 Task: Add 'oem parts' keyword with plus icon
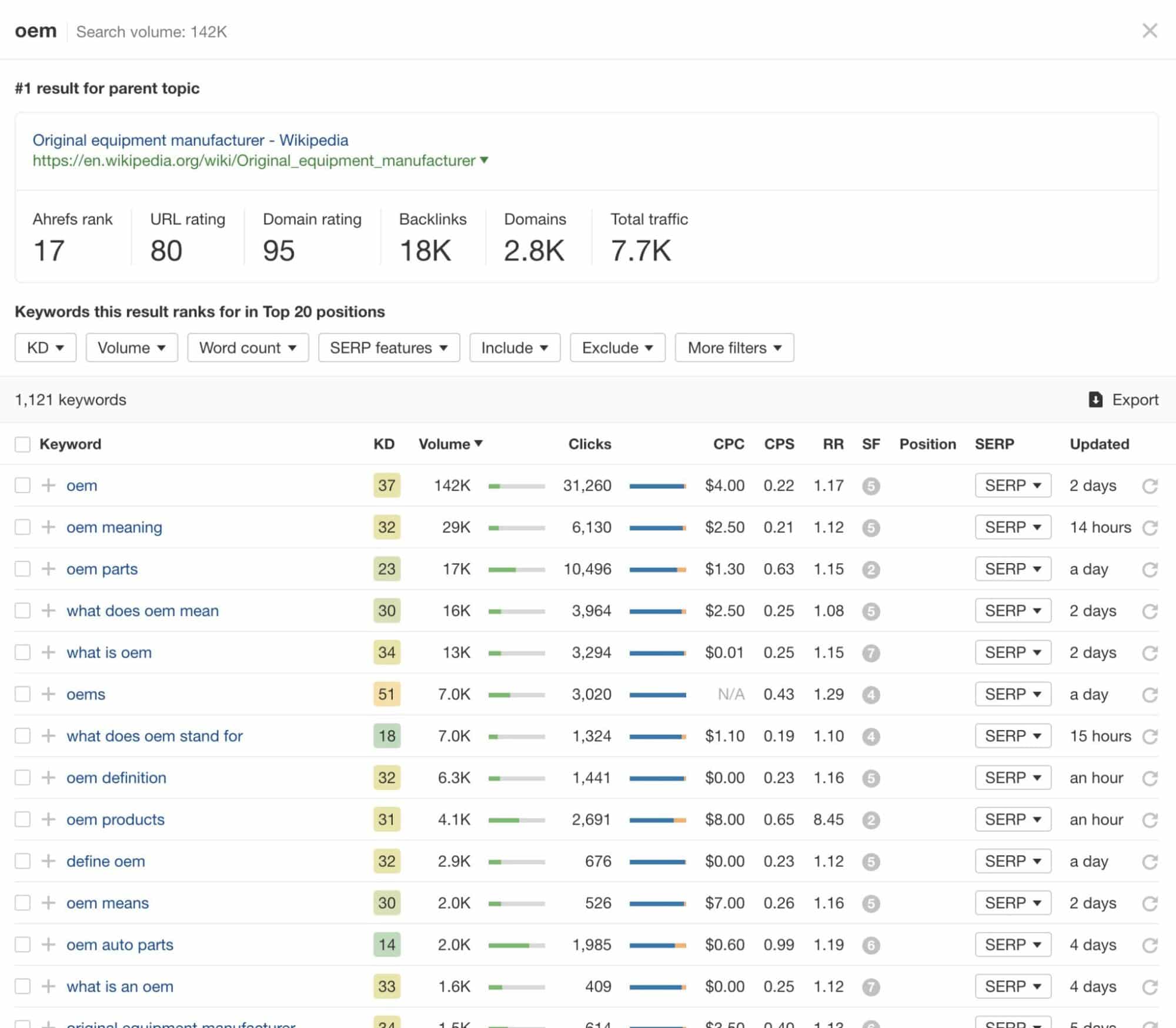point(49,569)
